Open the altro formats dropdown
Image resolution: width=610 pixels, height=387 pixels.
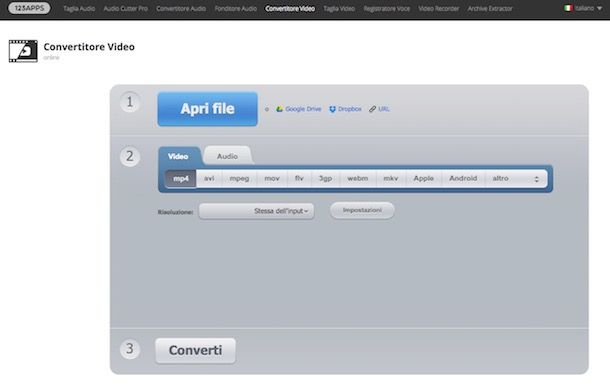516,179
